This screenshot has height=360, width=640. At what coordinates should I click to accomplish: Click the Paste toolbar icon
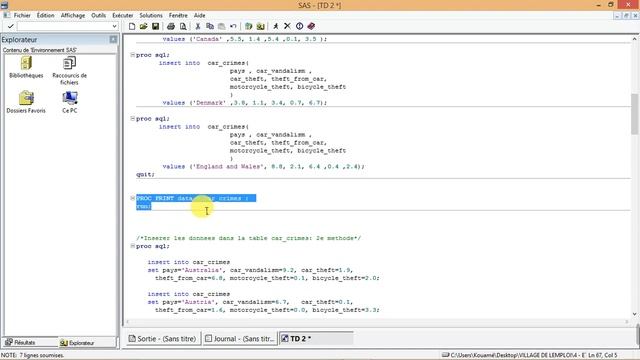[221, 26]
